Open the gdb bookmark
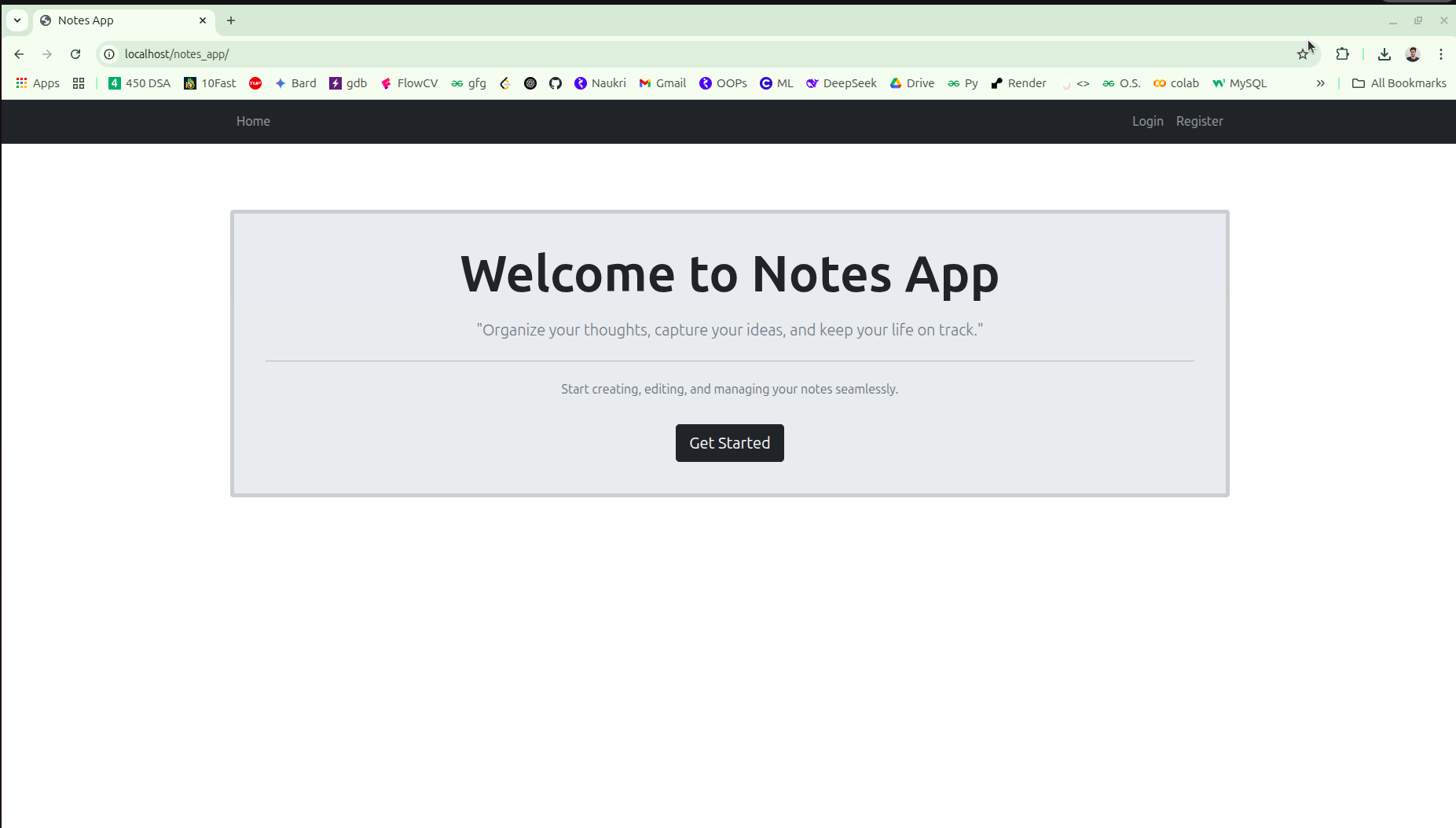Screen dimensions: 1456x828 (348, 83)
